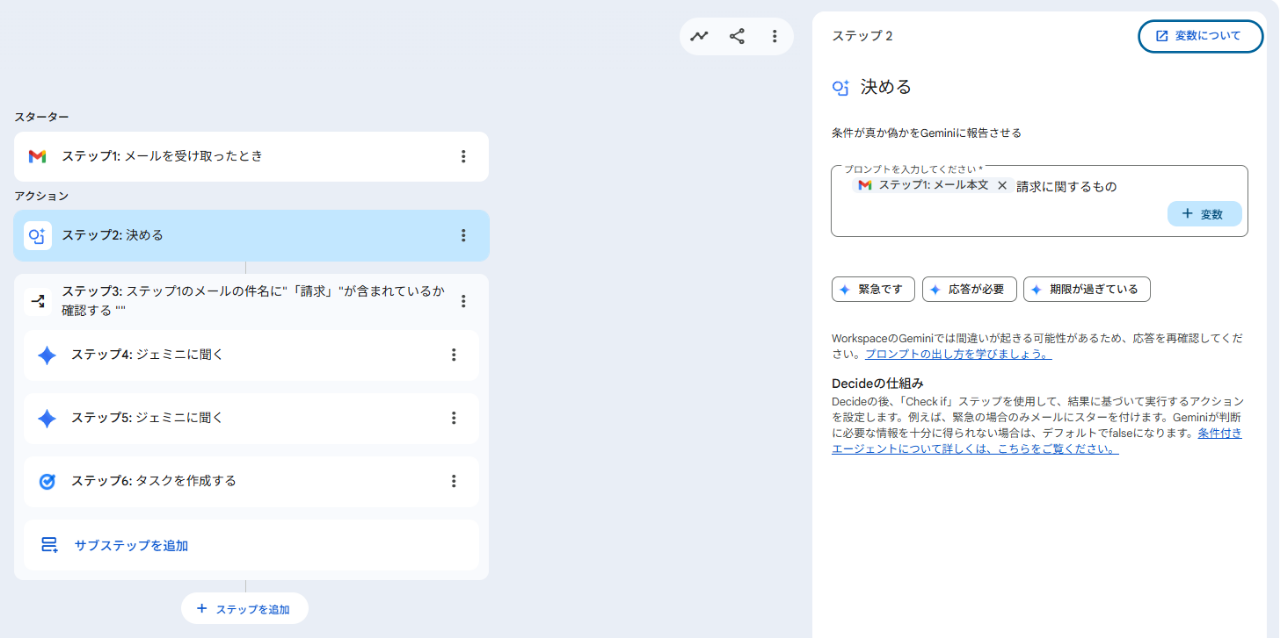Choose the 緊急です suggestion chip
The image size is (1280, 639).
(873, 289)
